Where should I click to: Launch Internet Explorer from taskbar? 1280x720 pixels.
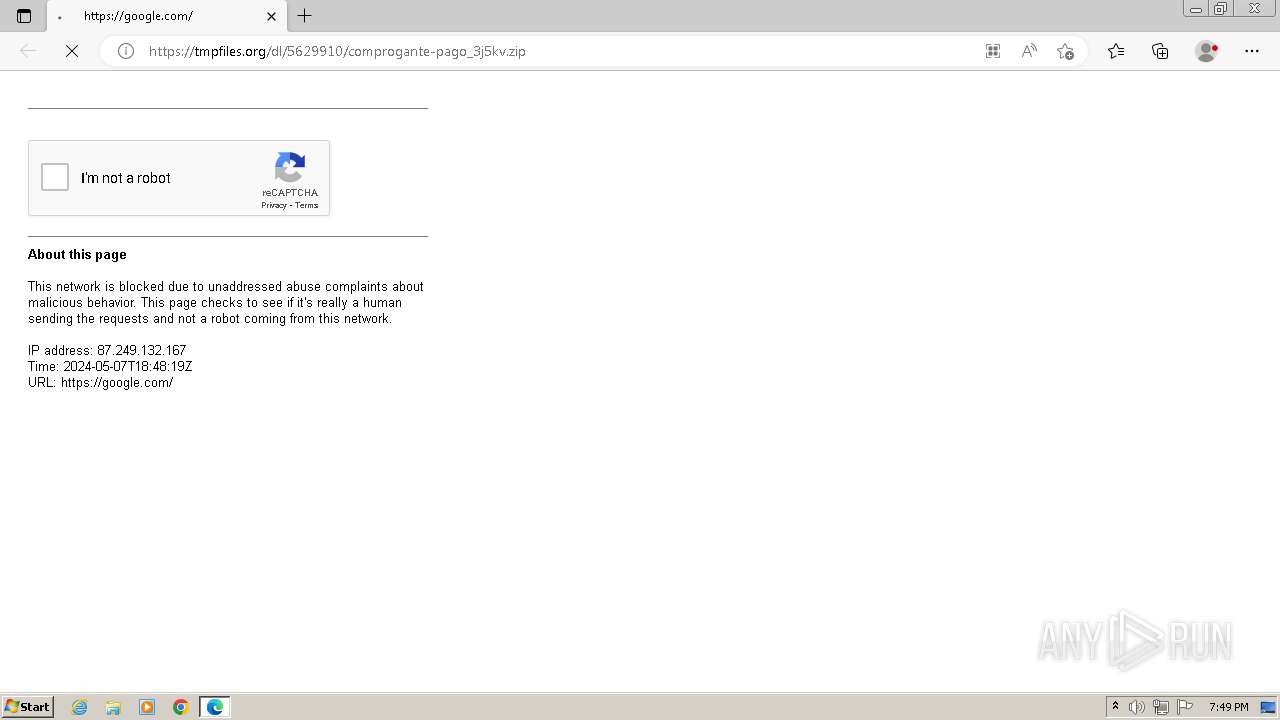click(80, 707)
